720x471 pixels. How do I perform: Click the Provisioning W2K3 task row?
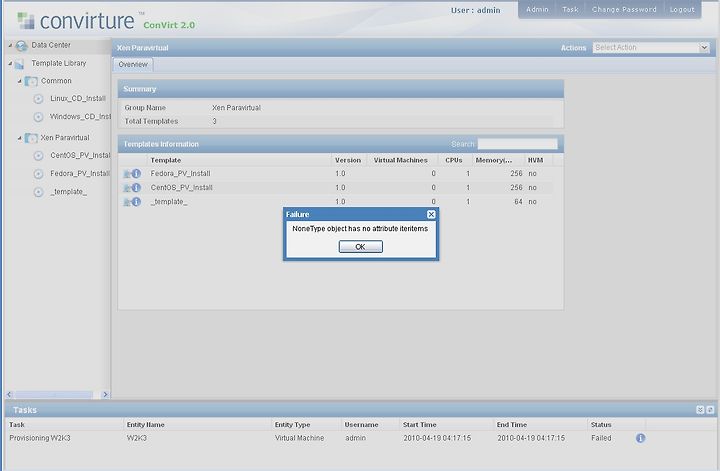pos(324,438)
